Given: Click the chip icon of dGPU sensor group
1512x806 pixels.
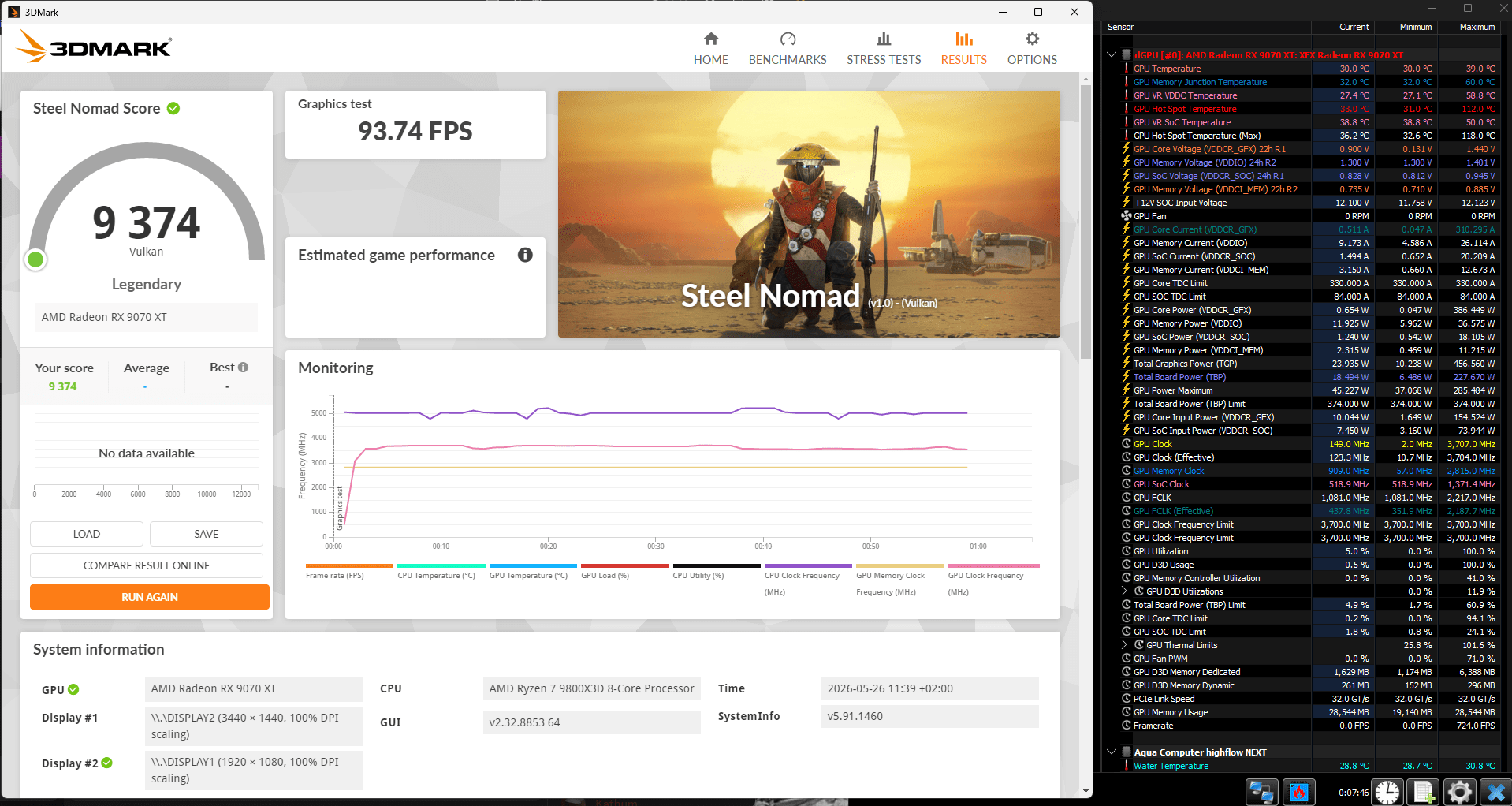Looking at the screenshot, I should point(1127,54).
